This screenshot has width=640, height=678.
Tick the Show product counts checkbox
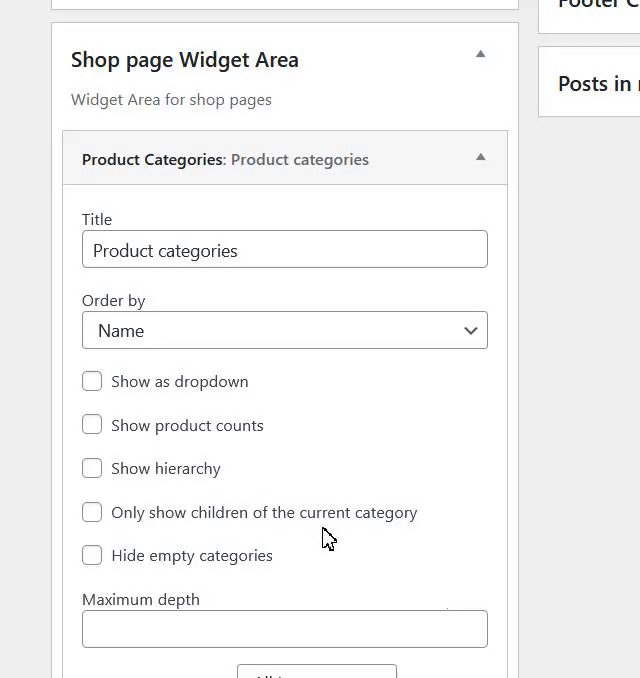click(x=92, y=425)
